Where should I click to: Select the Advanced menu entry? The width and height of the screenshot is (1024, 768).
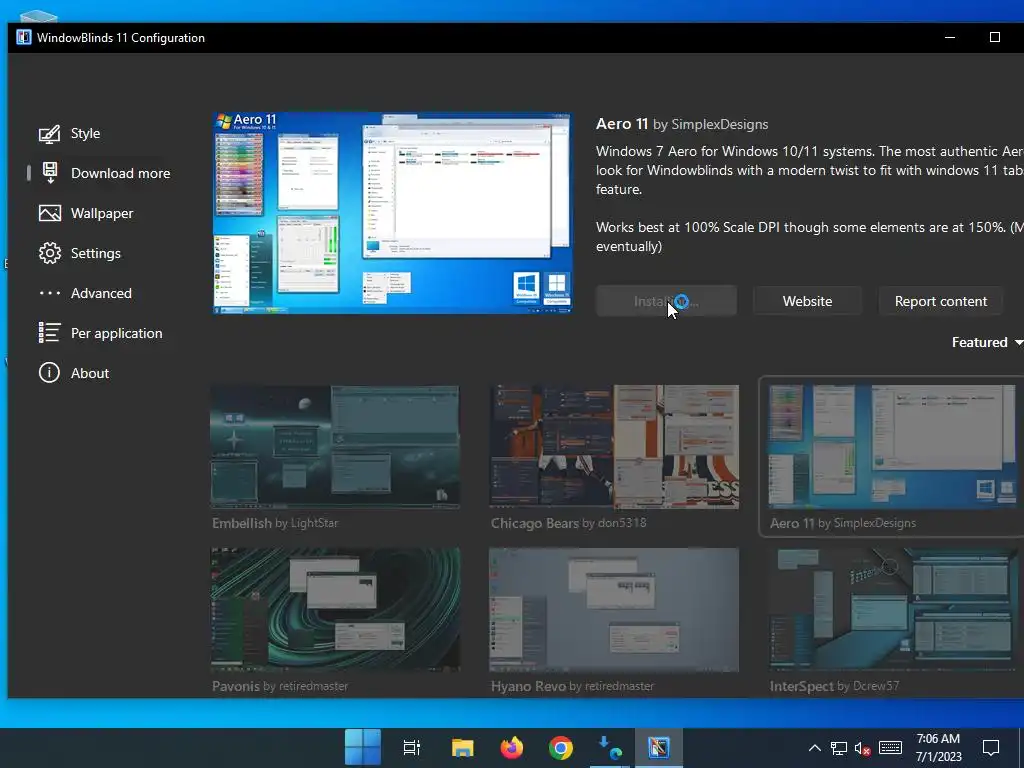(101, 293)
